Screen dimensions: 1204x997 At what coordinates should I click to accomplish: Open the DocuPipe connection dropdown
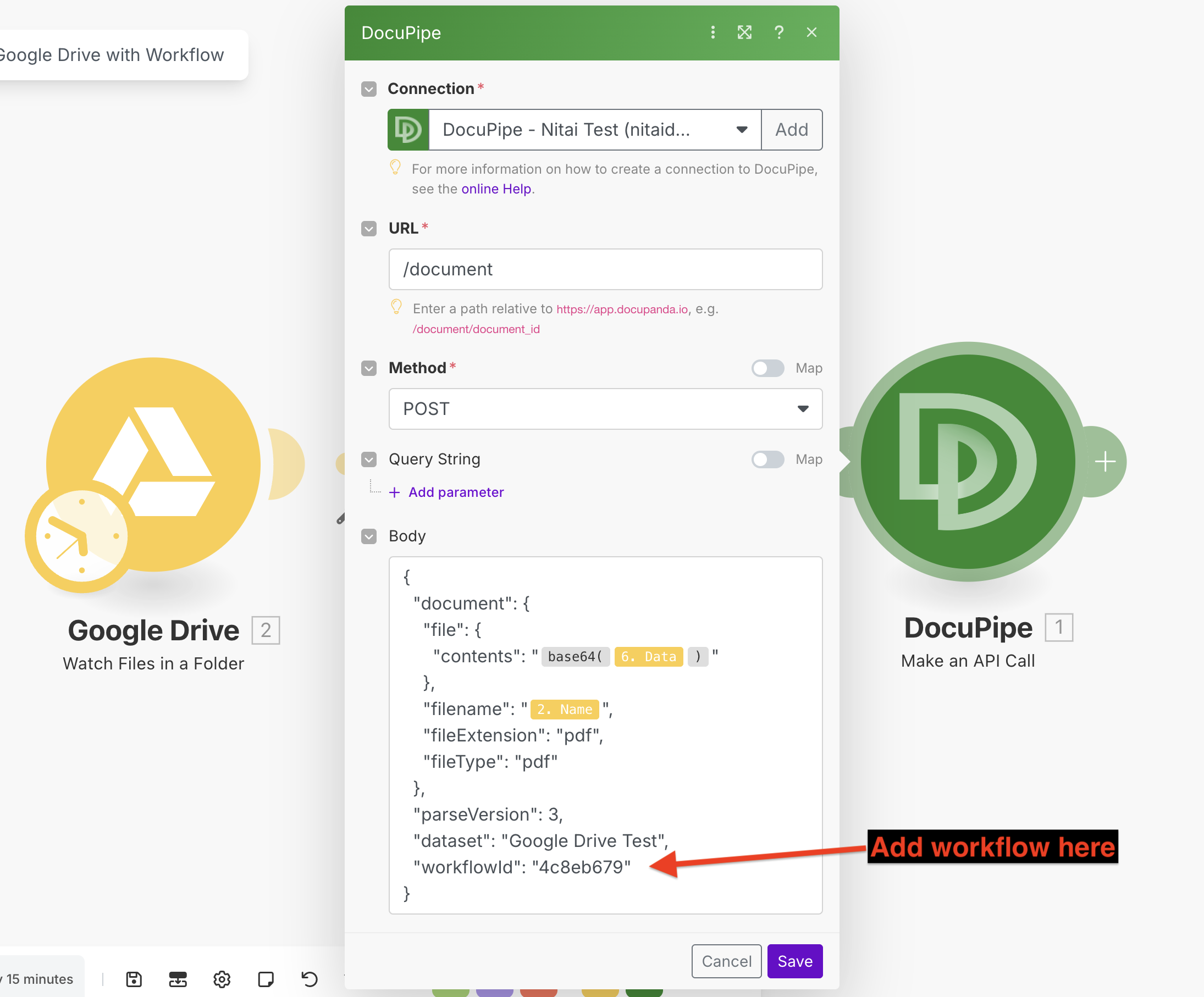click(x=594, y=130)
